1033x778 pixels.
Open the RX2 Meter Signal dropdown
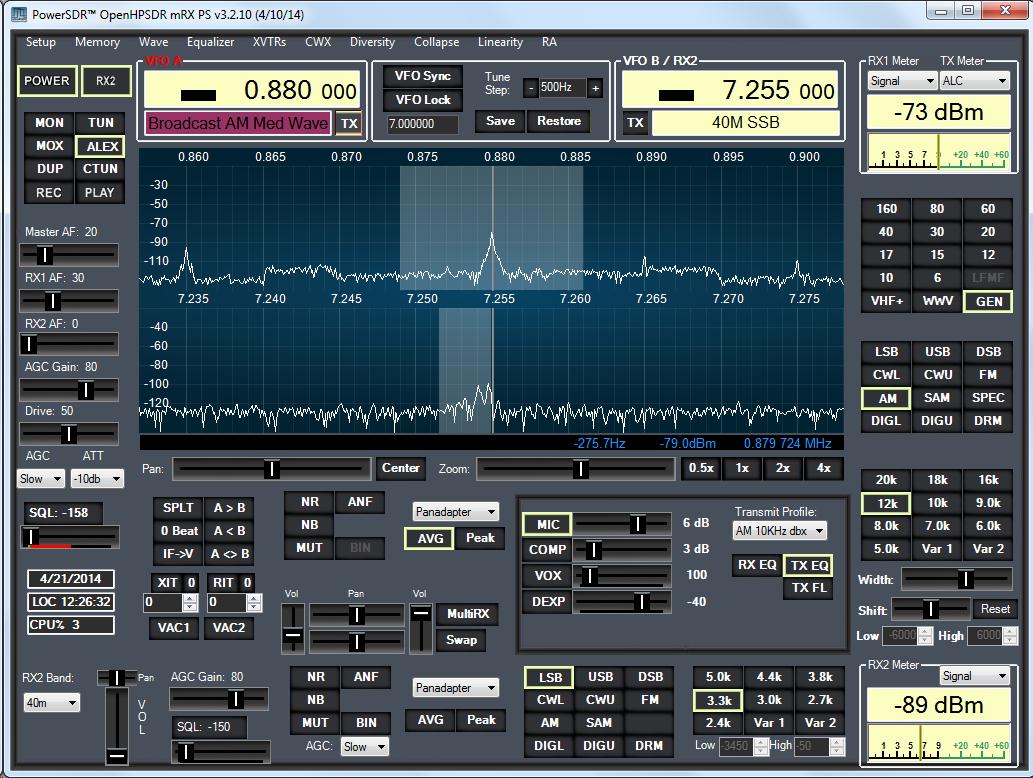[974, 675]
